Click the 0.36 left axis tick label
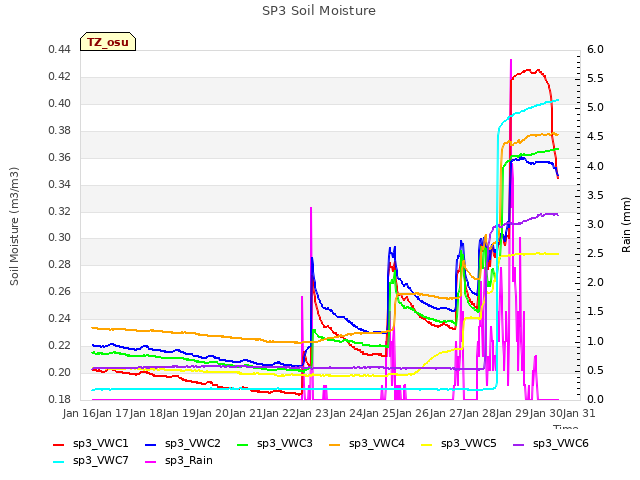The height and width of the screenshot is (480, 640). click(x=59, y=157)
